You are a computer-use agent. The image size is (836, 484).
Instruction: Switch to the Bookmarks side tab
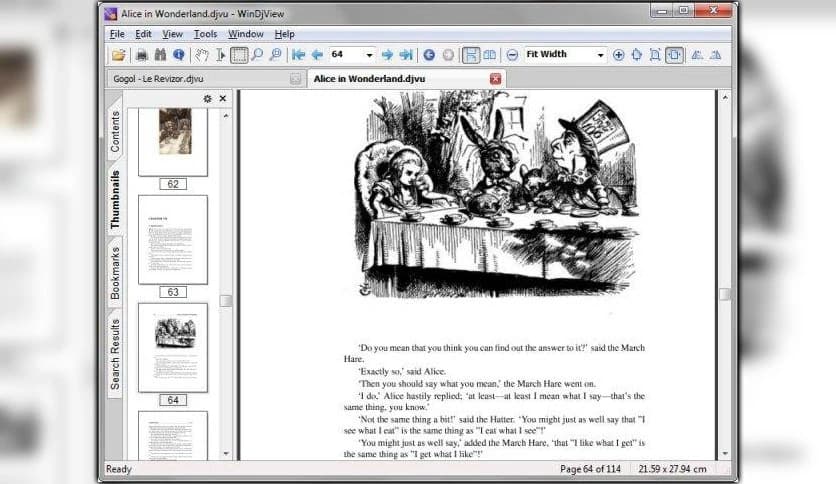point(115,273)
